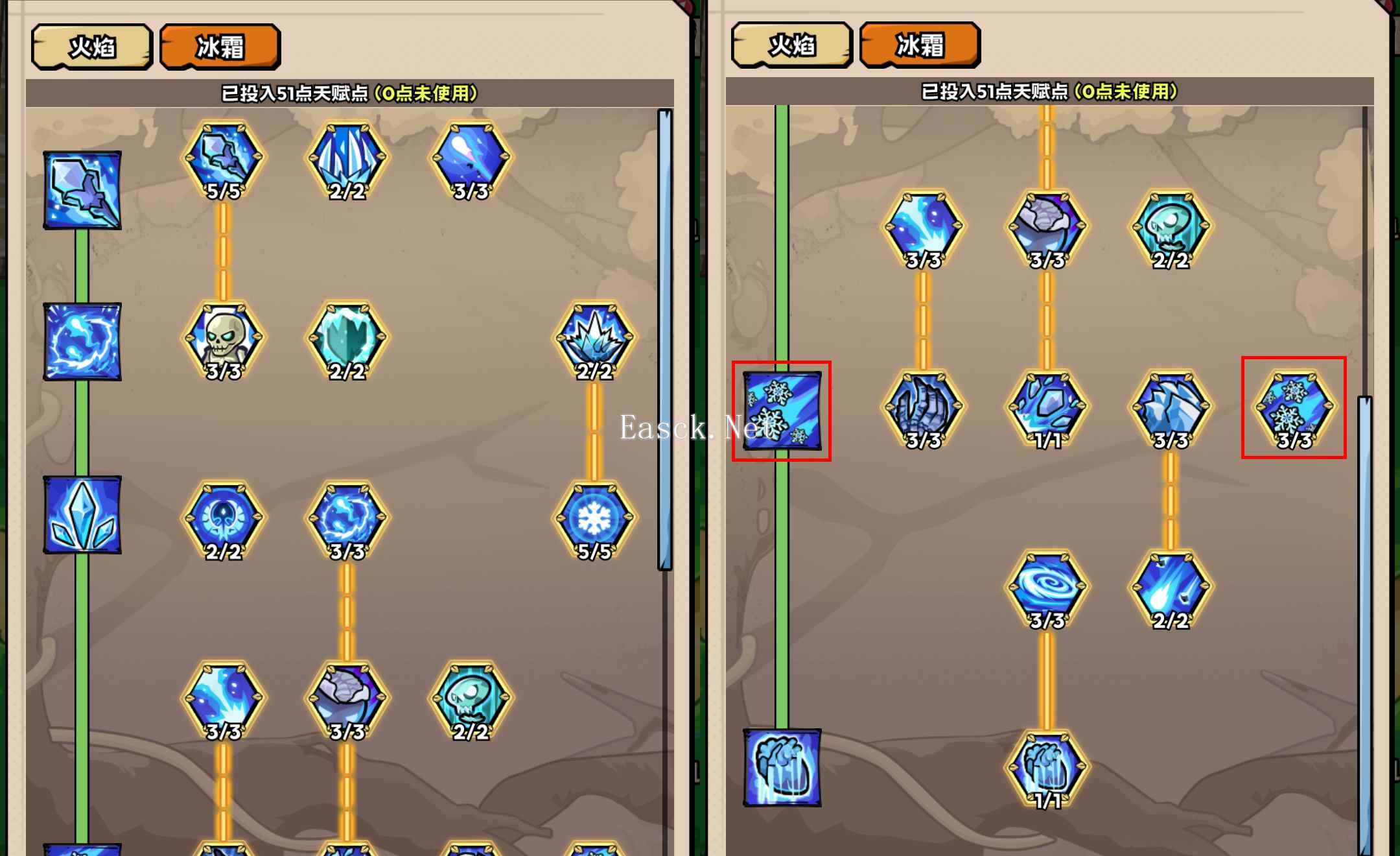Viewport: 1400px width, 856px height.
Task: Click the ice wand square skill icon
Action: (x=82, y=190)
